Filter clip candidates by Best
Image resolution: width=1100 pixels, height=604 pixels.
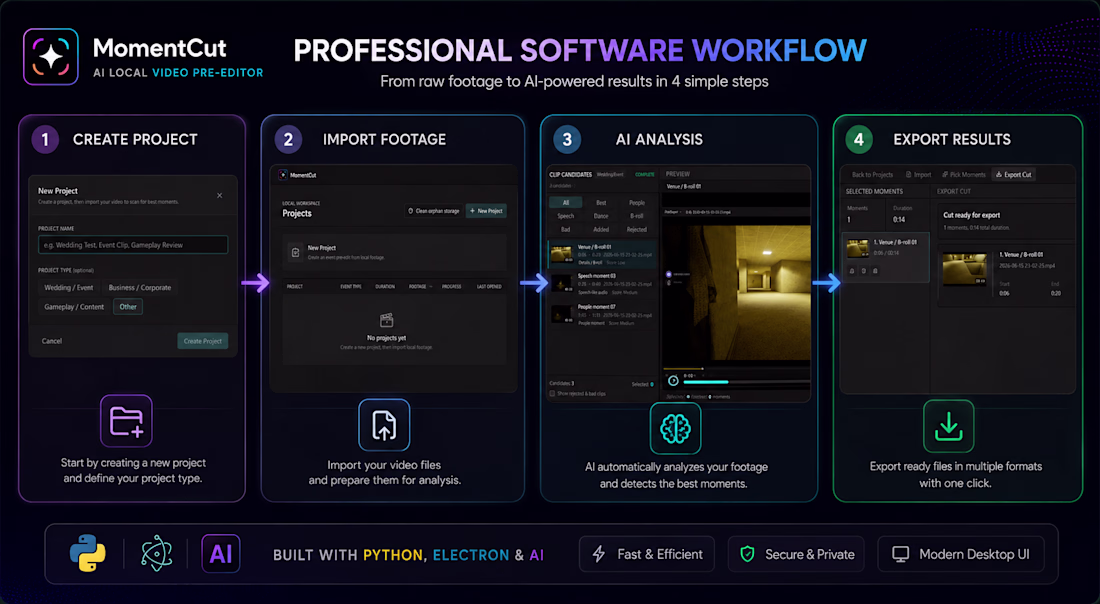coord(601,203)
